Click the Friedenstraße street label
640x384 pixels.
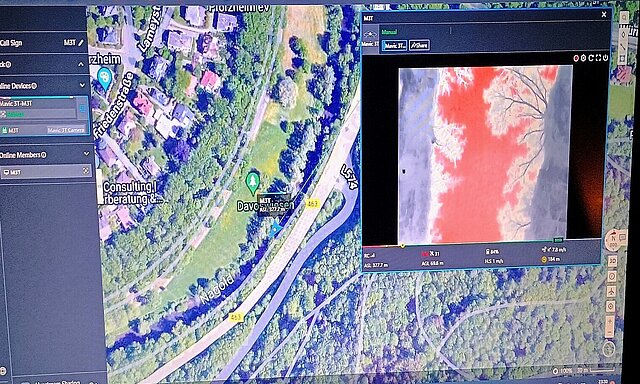[x=113, y=105]
